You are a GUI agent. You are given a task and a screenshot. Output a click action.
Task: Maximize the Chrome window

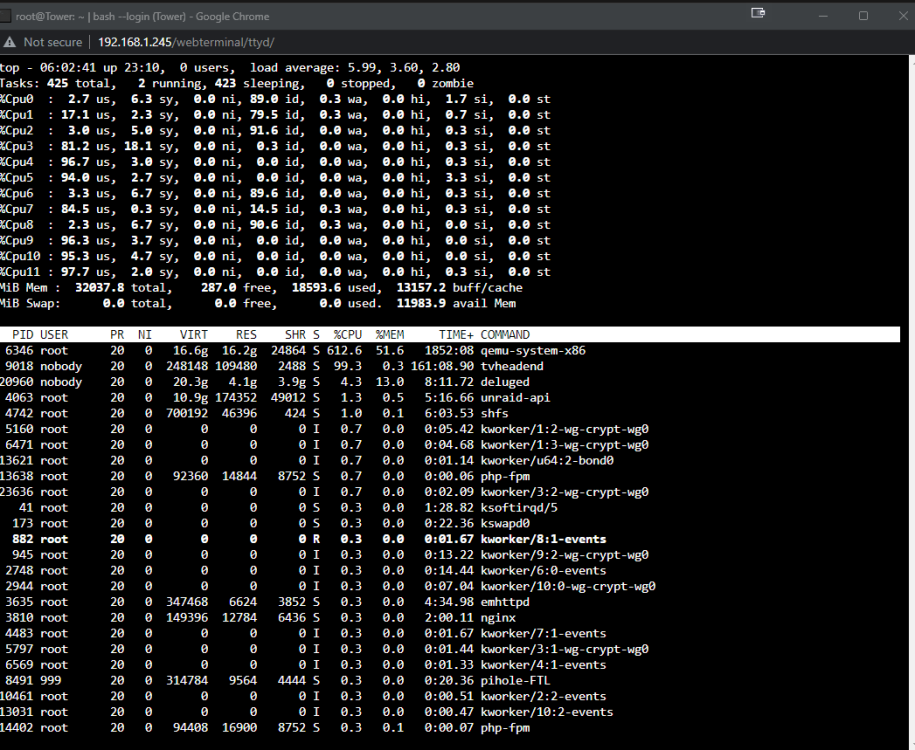click(863, 16)
